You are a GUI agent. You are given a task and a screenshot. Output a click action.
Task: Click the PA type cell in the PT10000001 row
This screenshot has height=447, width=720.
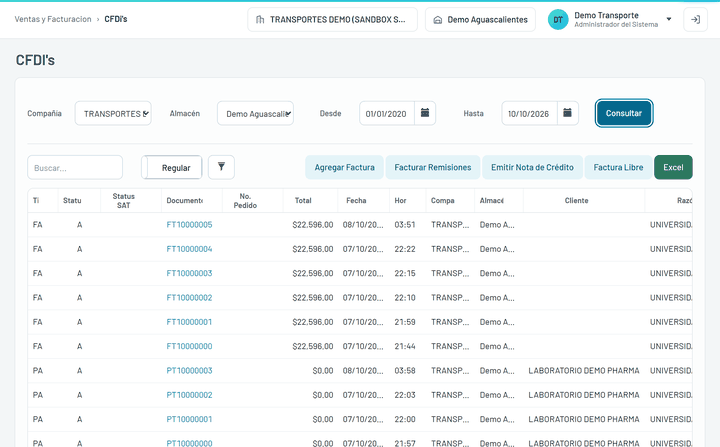click(x=38, y=419)
